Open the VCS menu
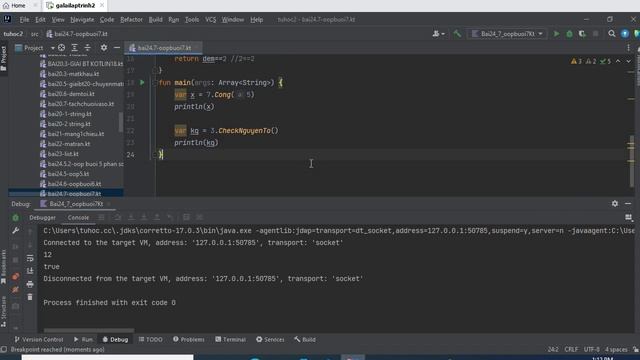Screen dimensions: 640x360 pos(211,20)
